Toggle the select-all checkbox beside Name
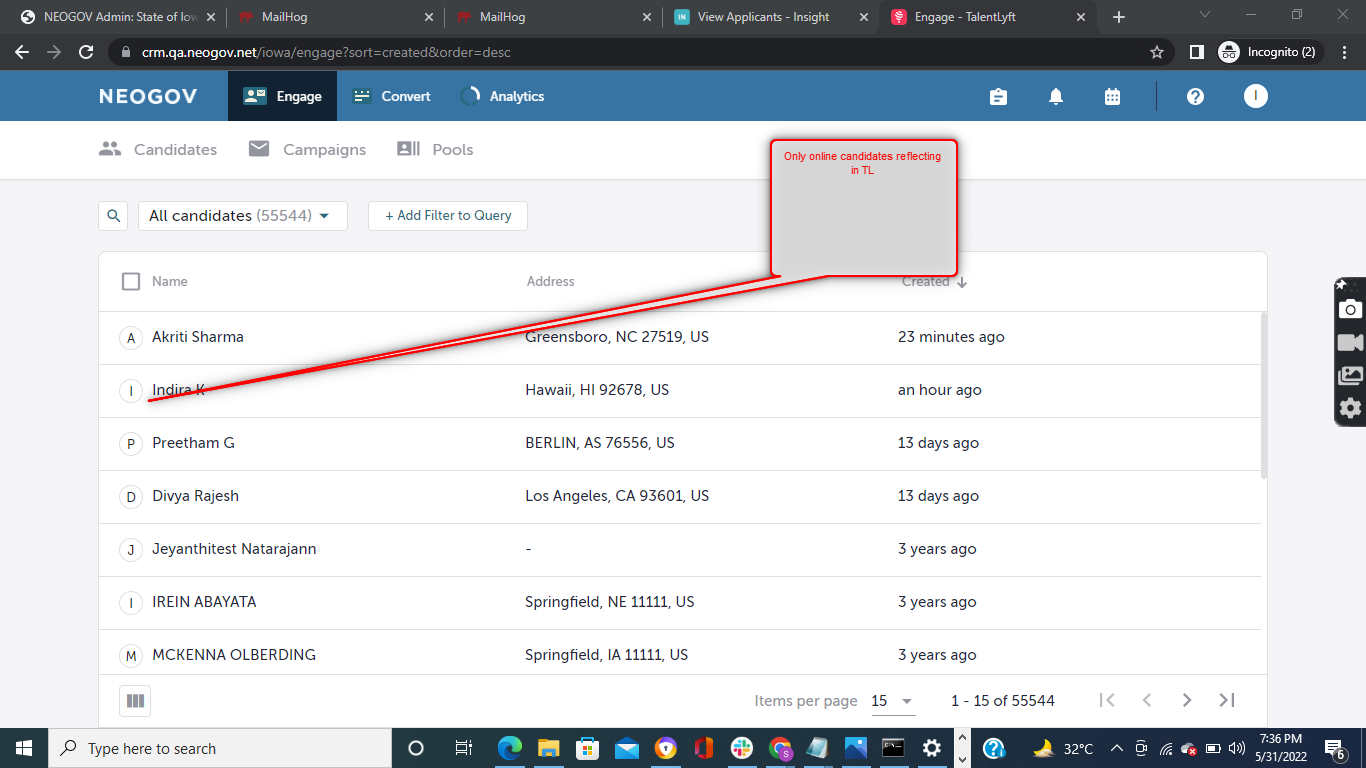Image resolution: width=1366 pixels, height=768 pixels. click(131, 282)
